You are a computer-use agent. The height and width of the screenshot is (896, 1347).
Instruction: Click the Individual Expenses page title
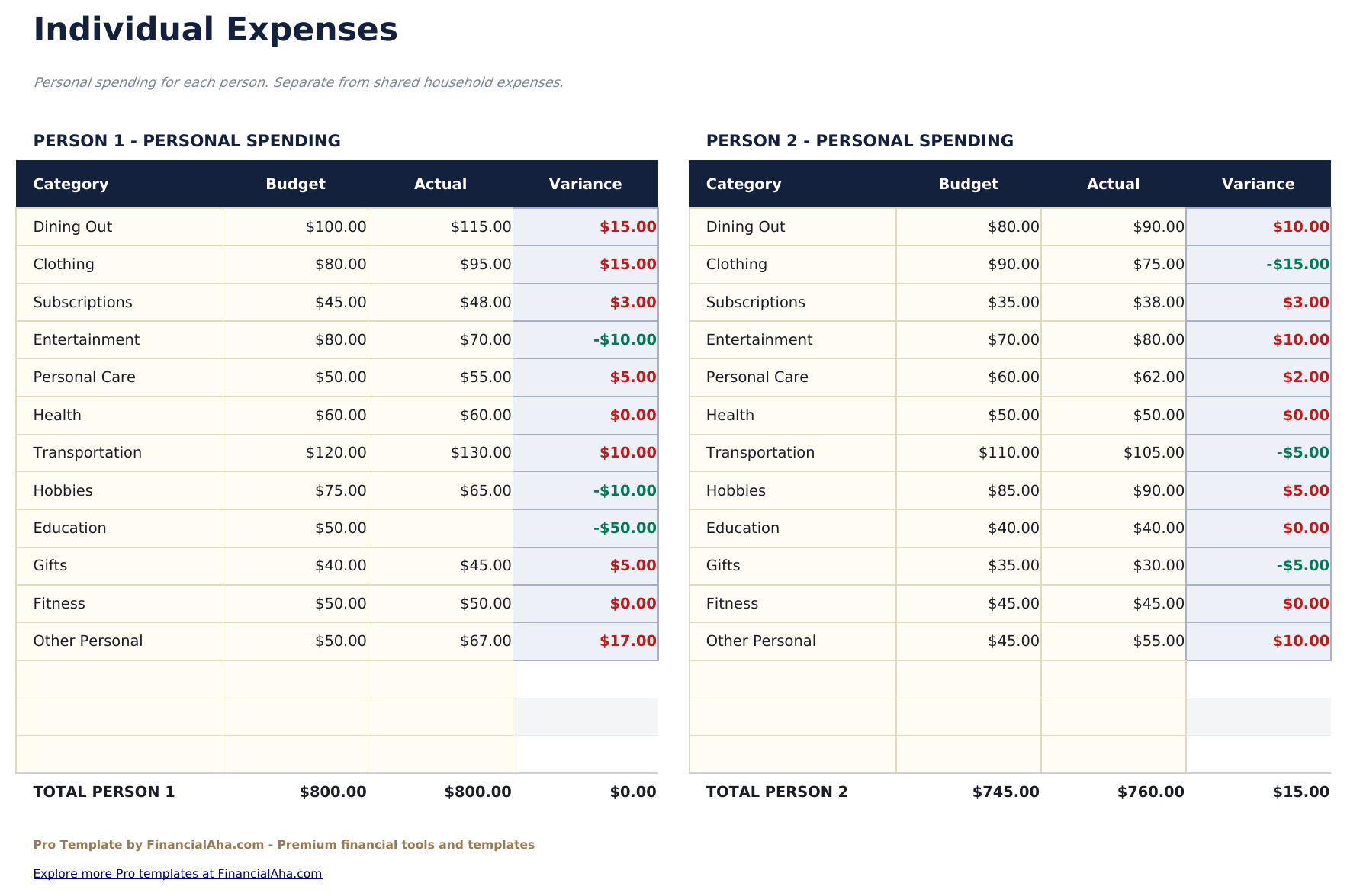(214, 29)
